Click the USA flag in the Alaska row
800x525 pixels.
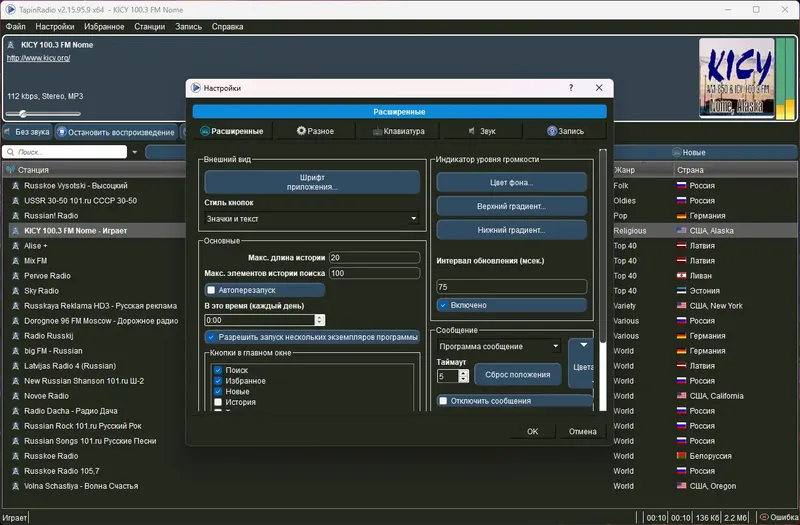click(681, 231)
